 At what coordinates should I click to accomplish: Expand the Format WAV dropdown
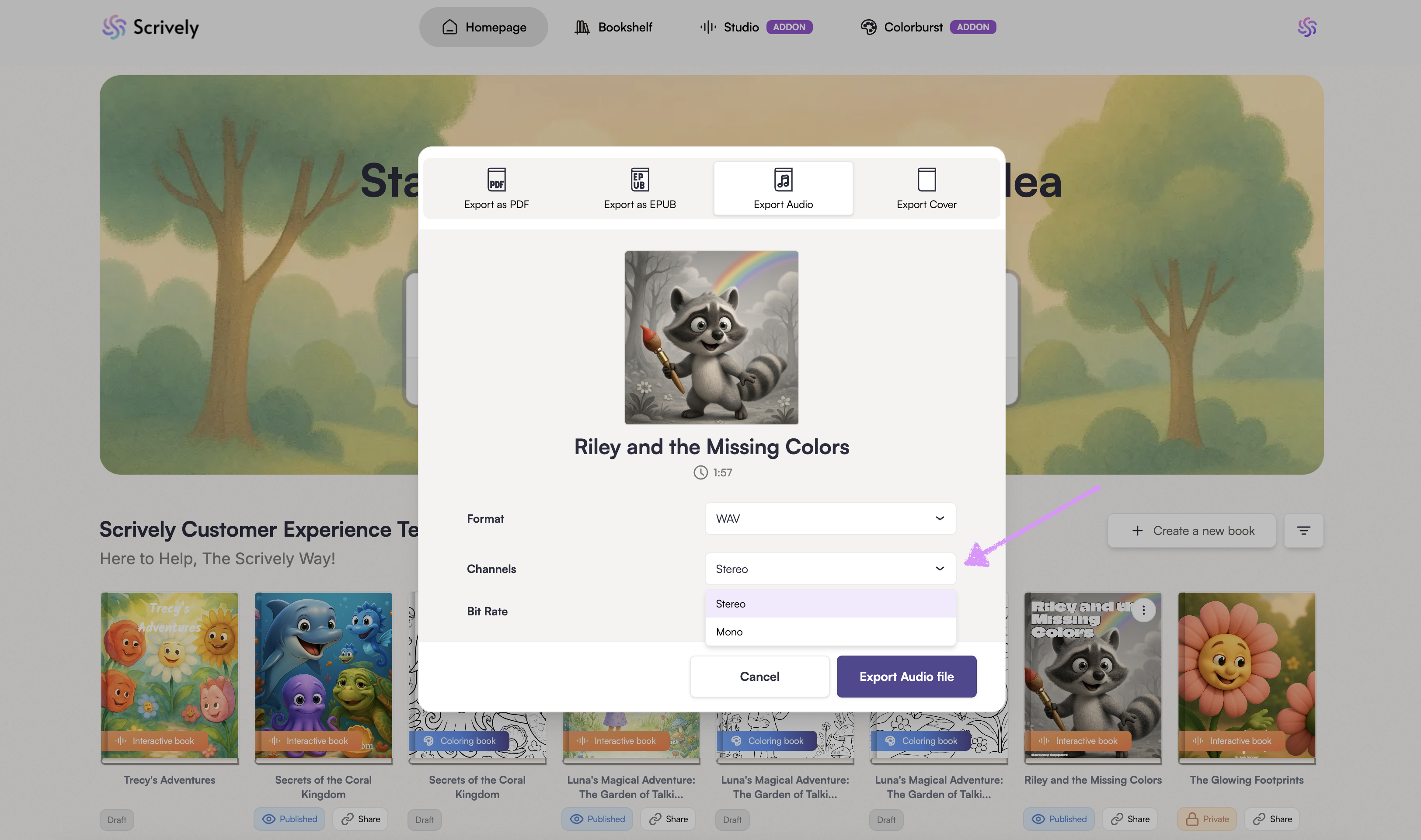tap(830, 518)
